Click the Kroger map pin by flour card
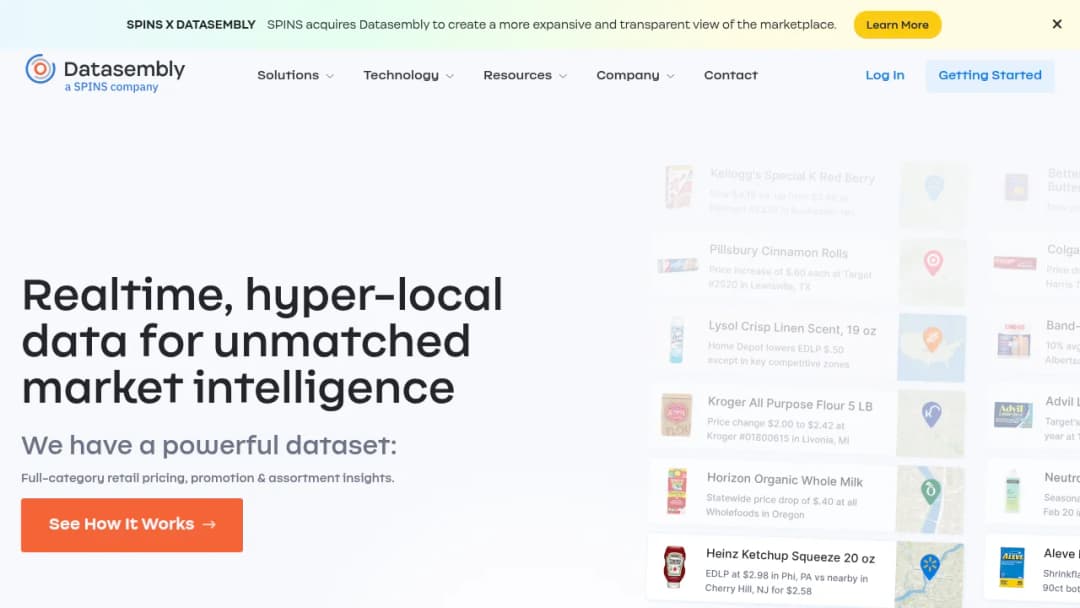The width and height of the screenshot is (1080, 608). pyautogui.click(x=931, y=415)
